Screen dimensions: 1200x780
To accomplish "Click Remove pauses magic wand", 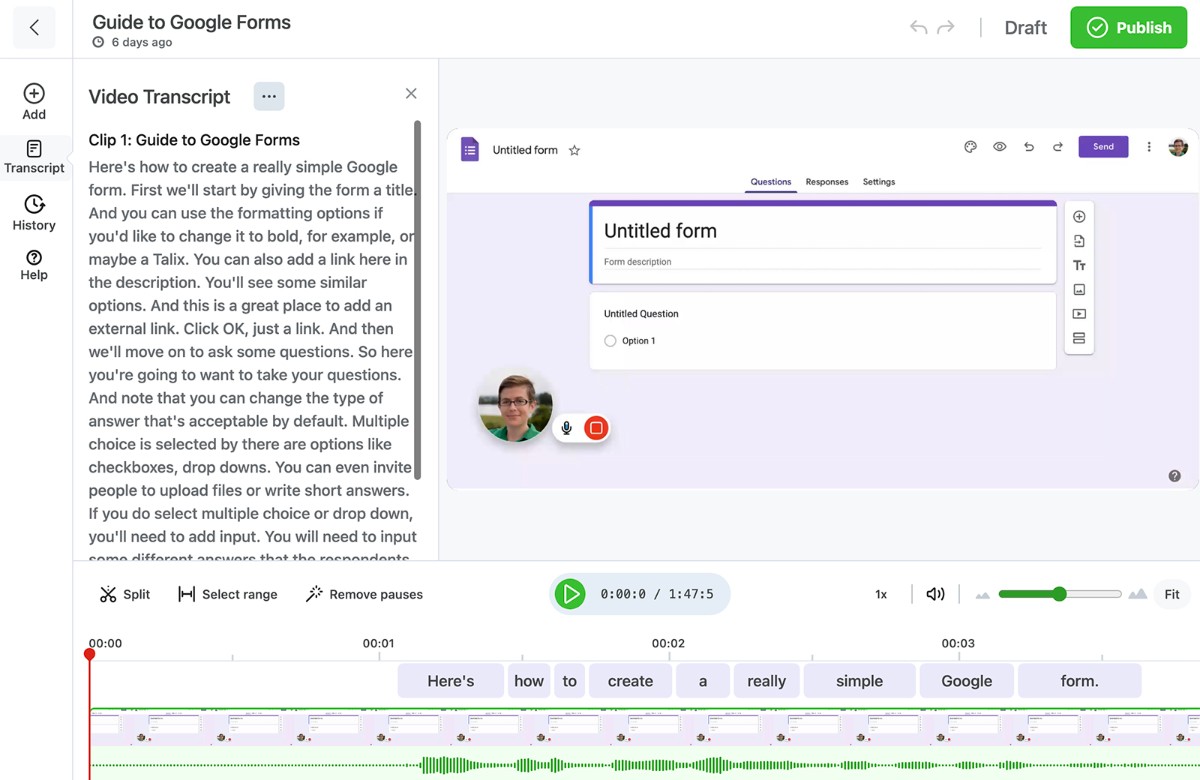I will click(364, 594).
